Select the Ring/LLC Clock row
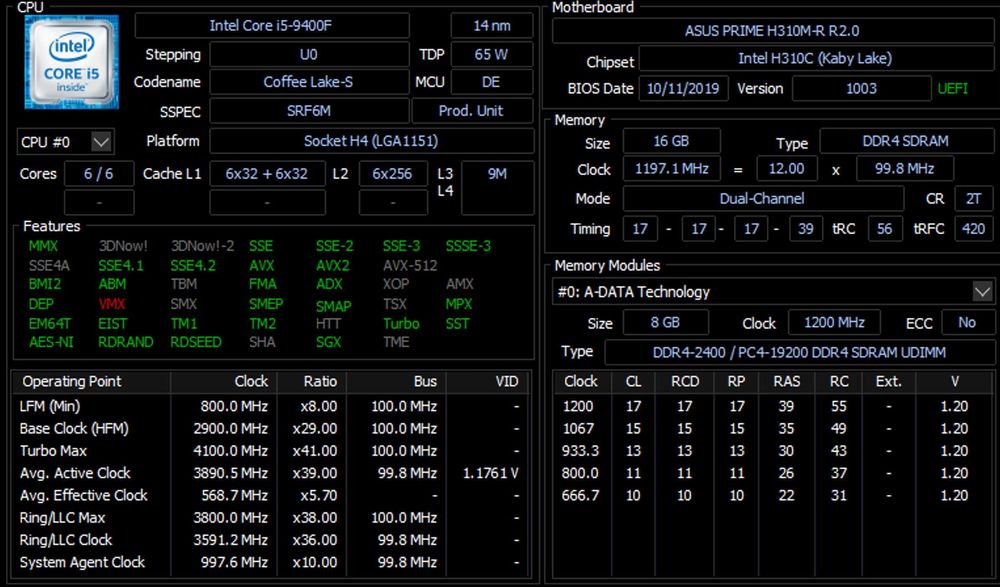The width and height of the screenshot is (1000, 587). 270,540
